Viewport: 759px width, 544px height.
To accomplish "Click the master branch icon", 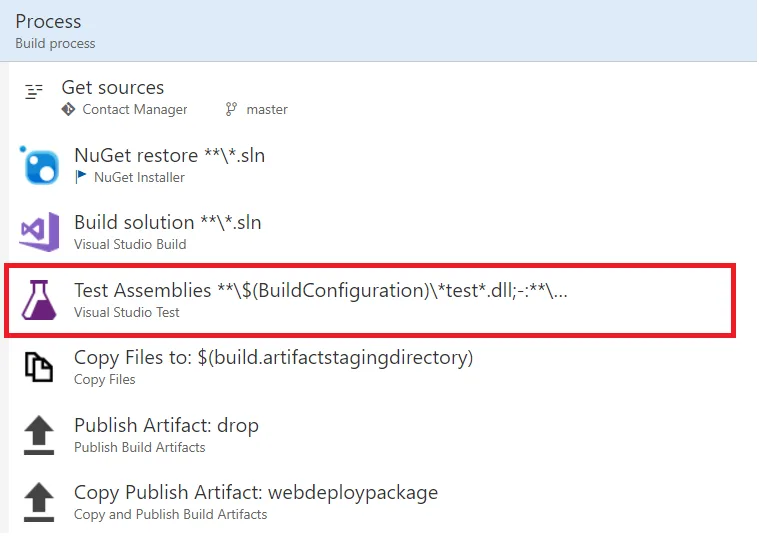I will point(231,109).
